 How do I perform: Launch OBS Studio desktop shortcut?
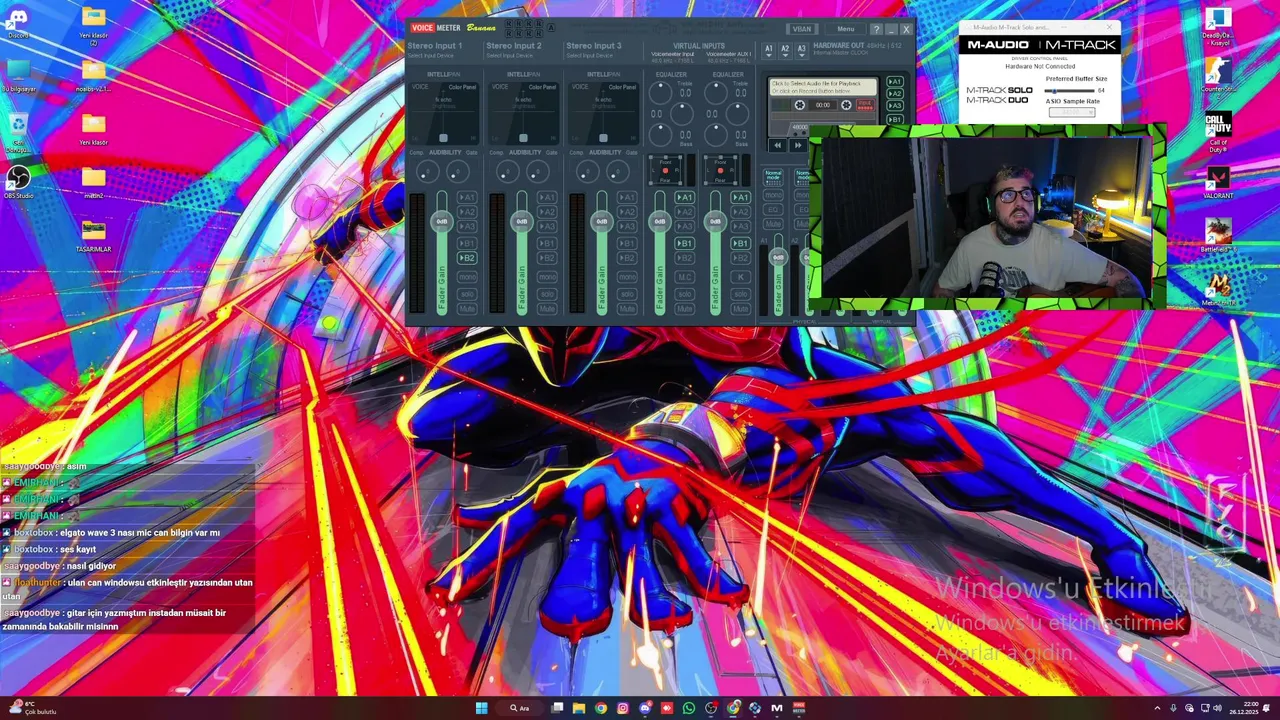tap(18, 182)
